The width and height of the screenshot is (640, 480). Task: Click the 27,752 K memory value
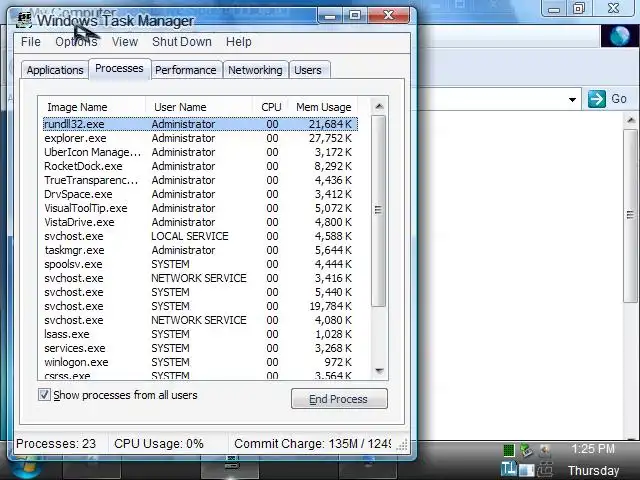click(x=330, y=138)
